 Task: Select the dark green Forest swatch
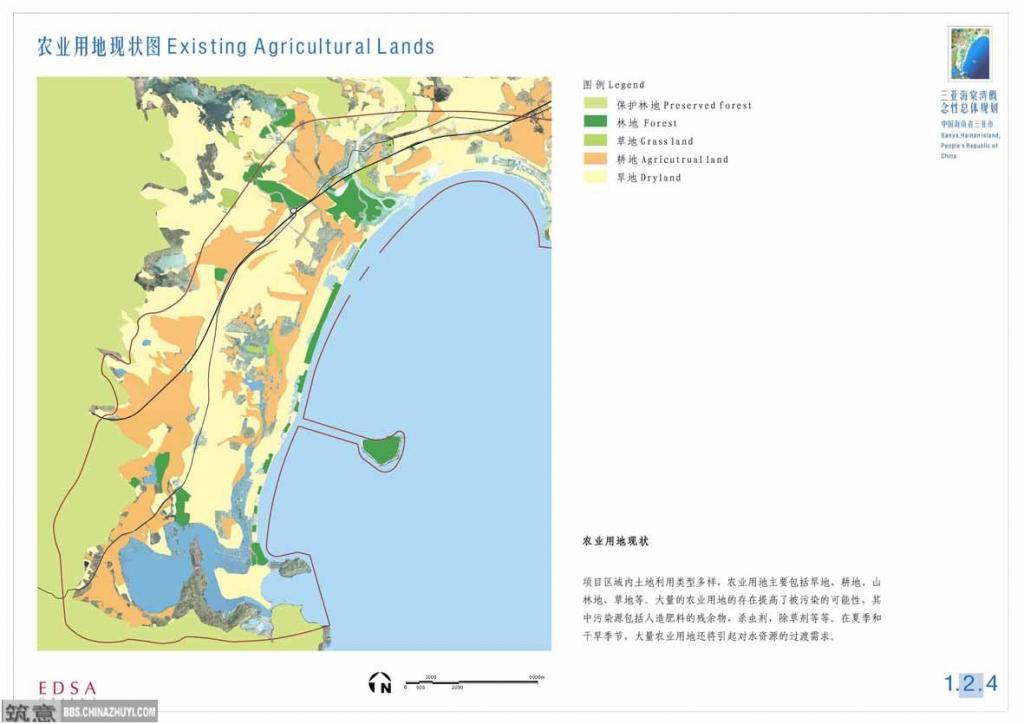click(597, 123)
